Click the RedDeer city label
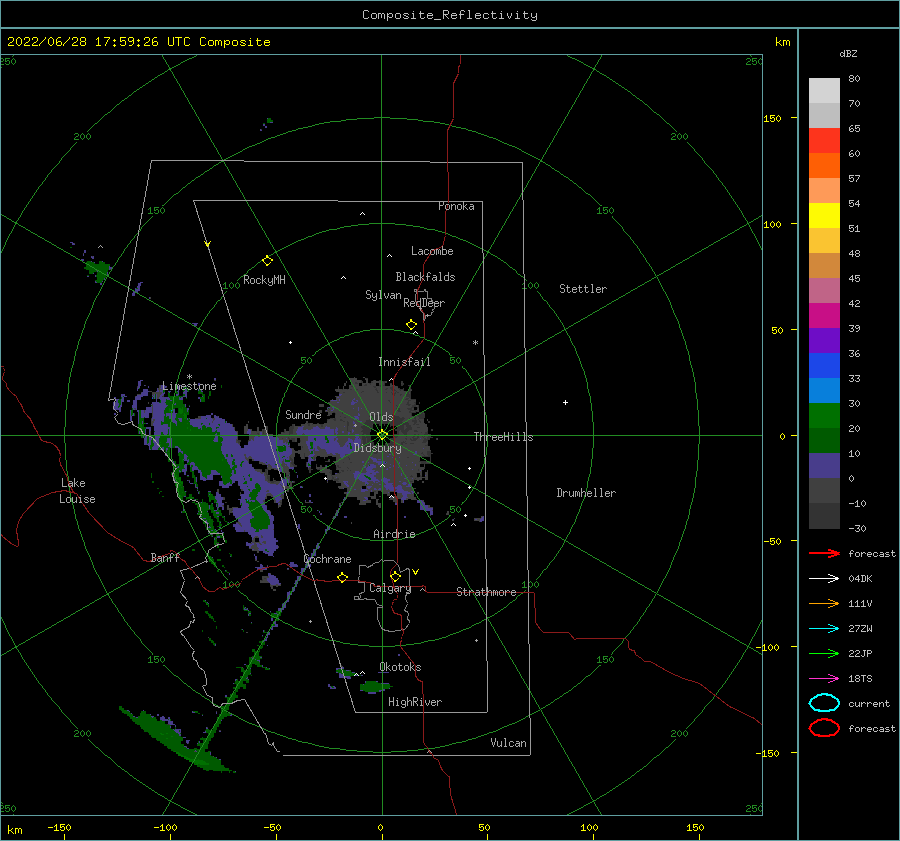This screenshot has height=841, width=900. (424, 303)
